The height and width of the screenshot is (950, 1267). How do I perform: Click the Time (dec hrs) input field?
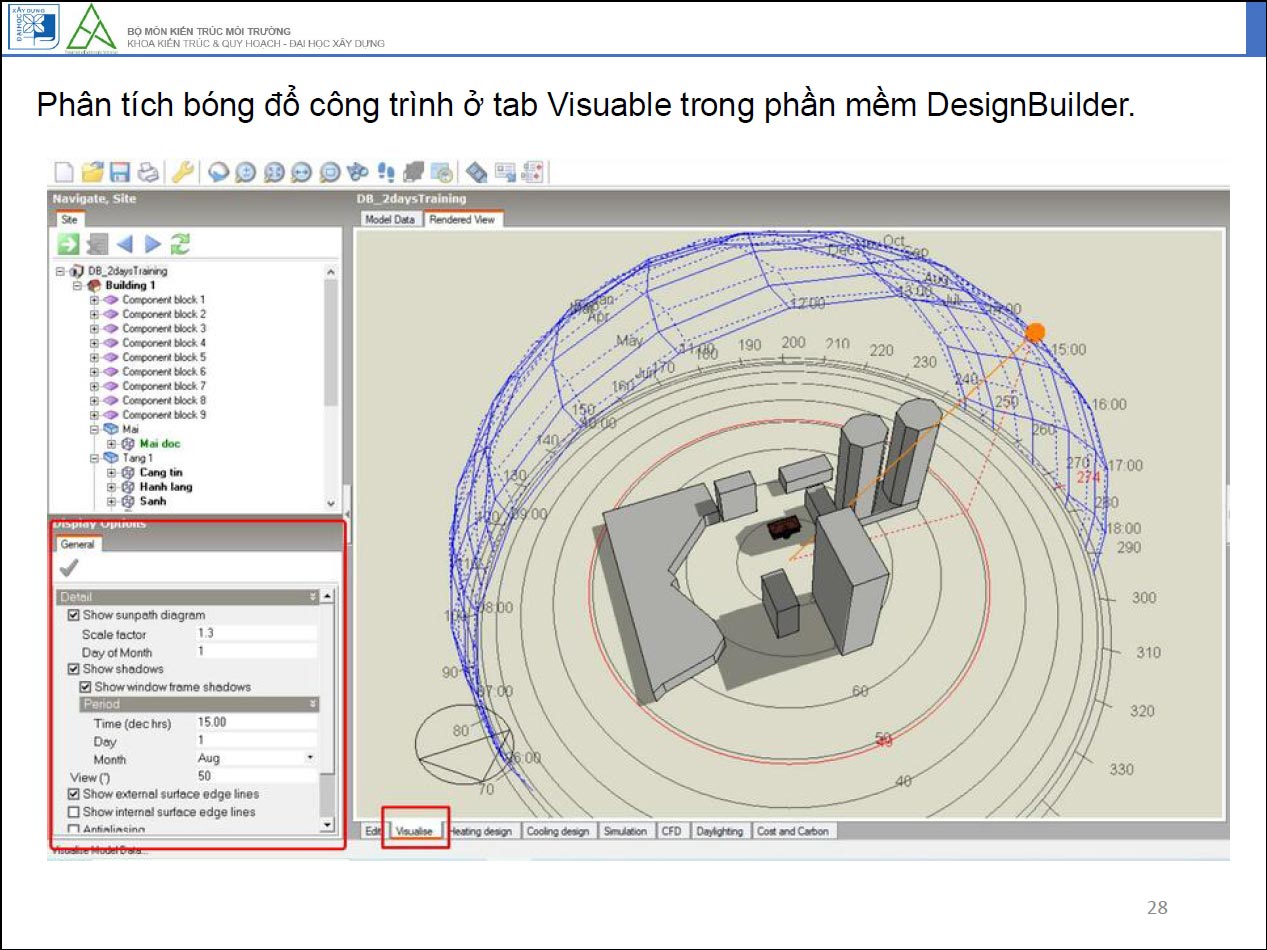pyautogui.click(x=256, y=722)
